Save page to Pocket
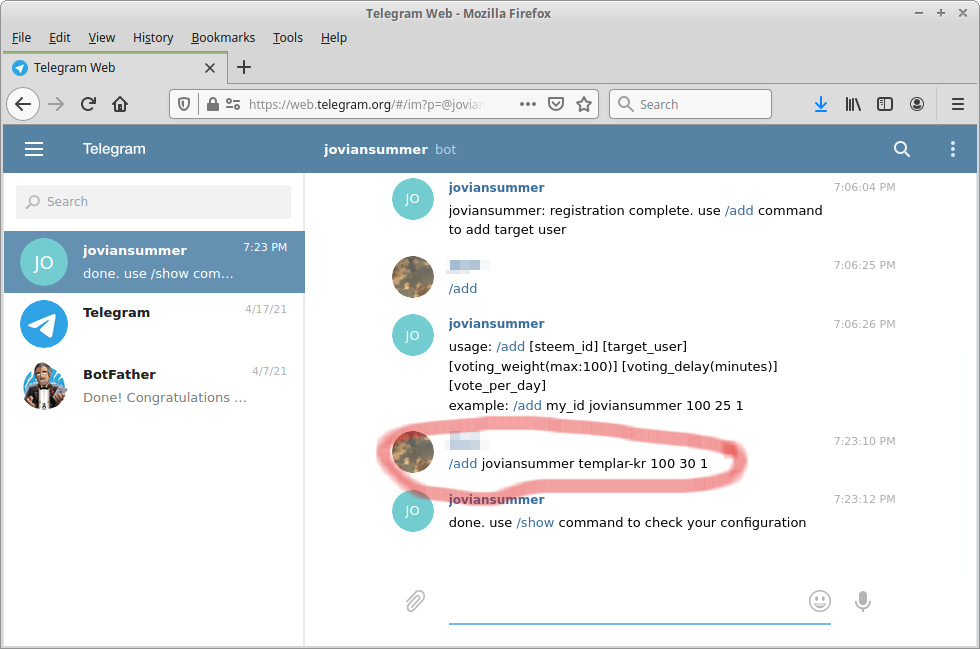980x649 pixels. click(x=556, y=104)
